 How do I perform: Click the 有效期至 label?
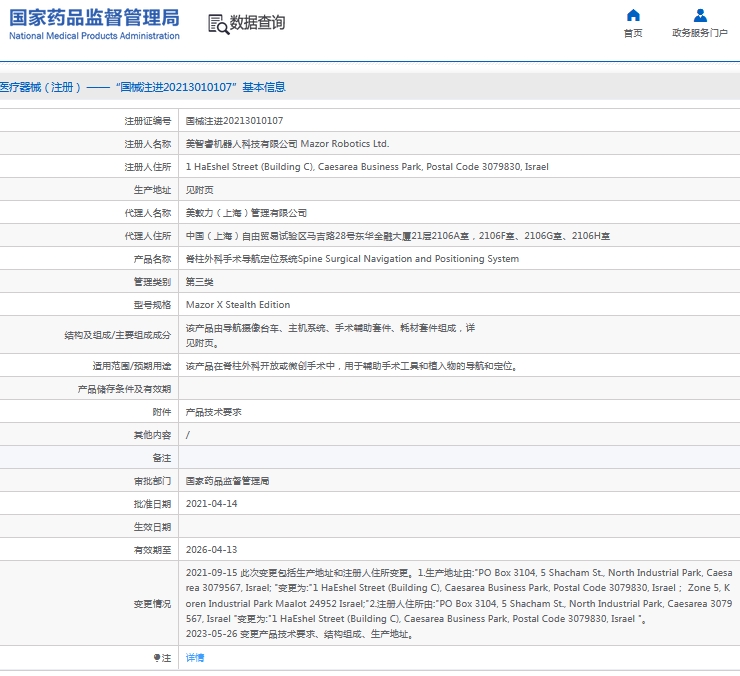(x=152, y=550)
